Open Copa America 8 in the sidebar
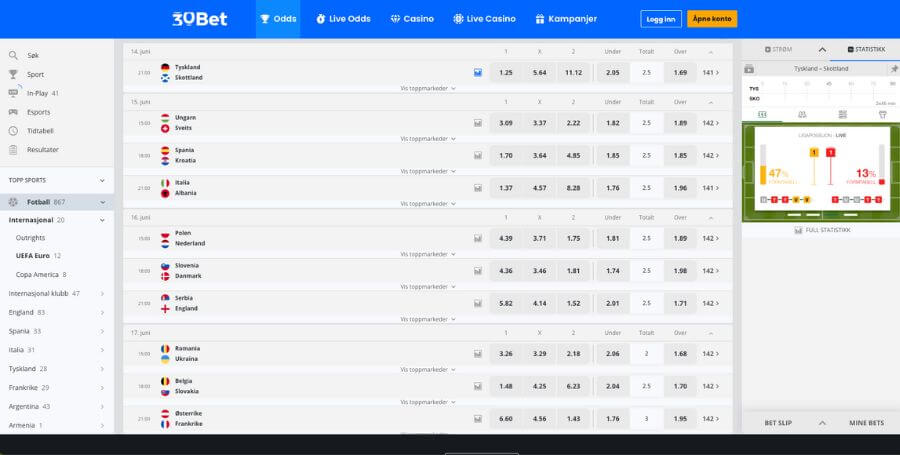Image resolution: width=900 pixels, height=455 pixels. 41,274
